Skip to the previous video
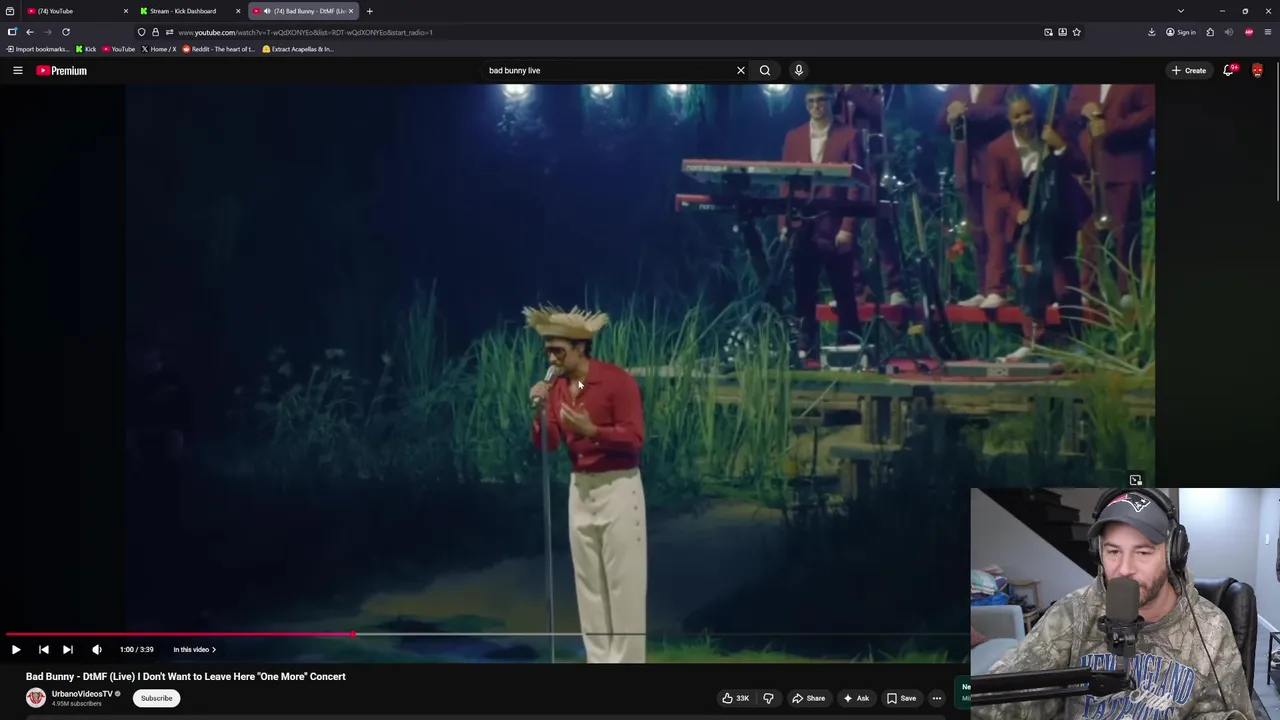The image size is (1280, 720). click(43, 650)
